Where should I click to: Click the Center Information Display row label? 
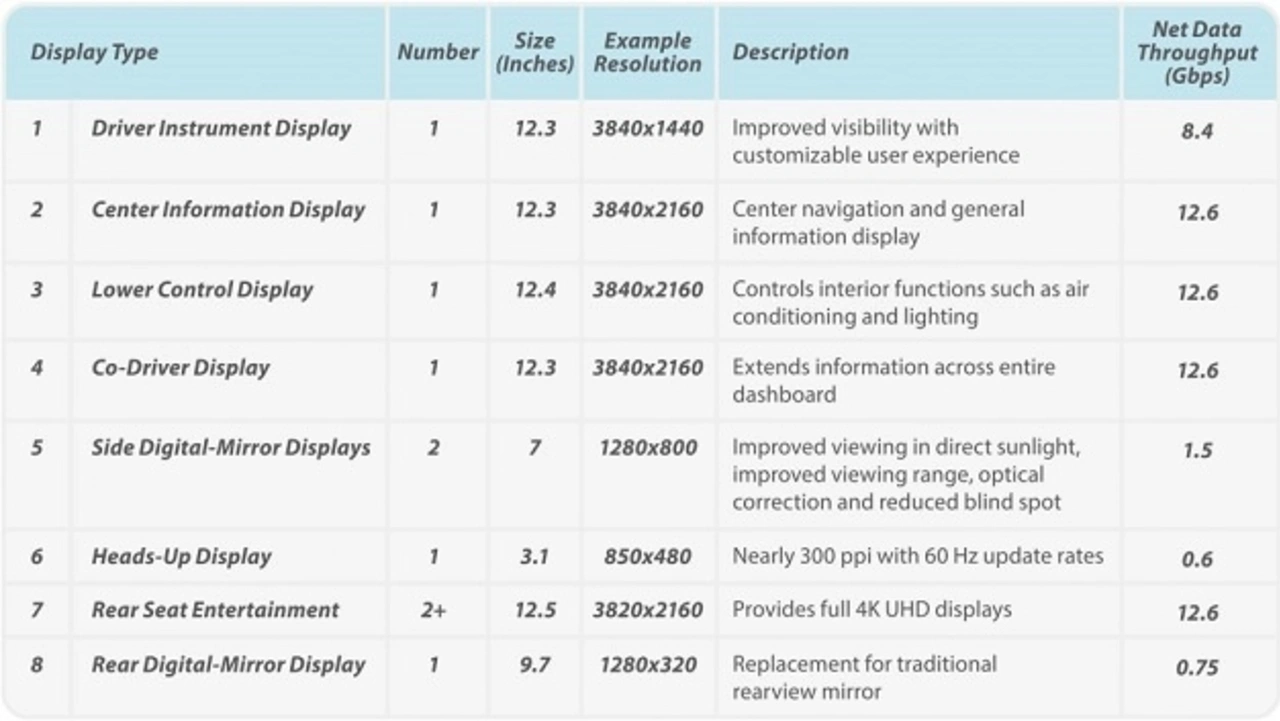[228, 210]
